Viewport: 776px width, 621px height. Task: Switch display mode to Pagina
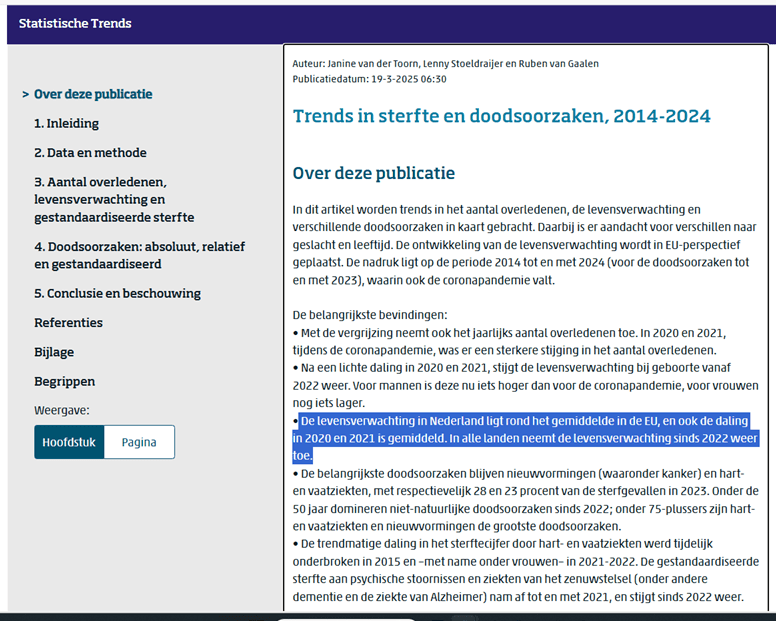(x=139, y=442)
